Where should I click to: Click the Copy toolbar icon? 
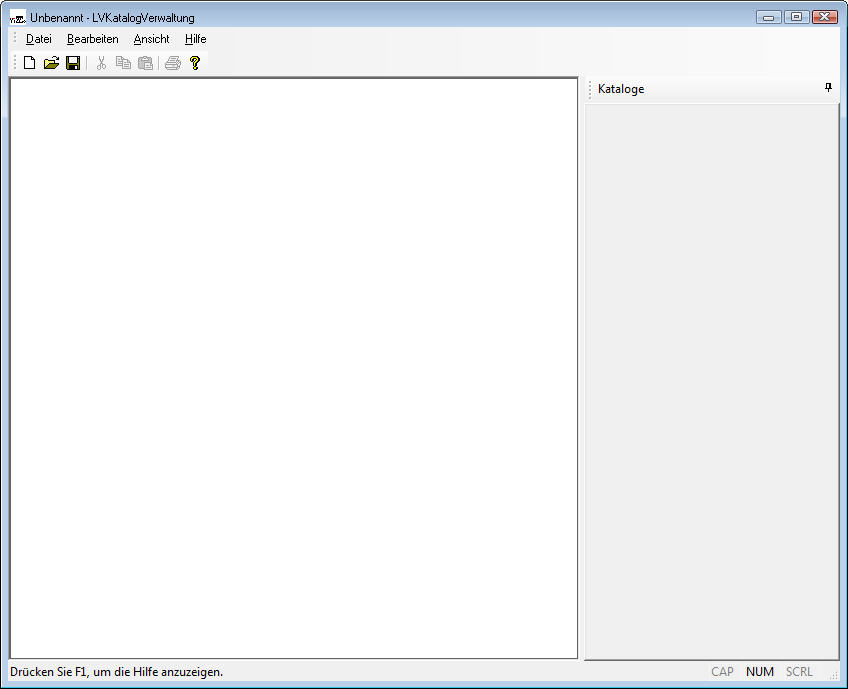(x=123, y=63)
